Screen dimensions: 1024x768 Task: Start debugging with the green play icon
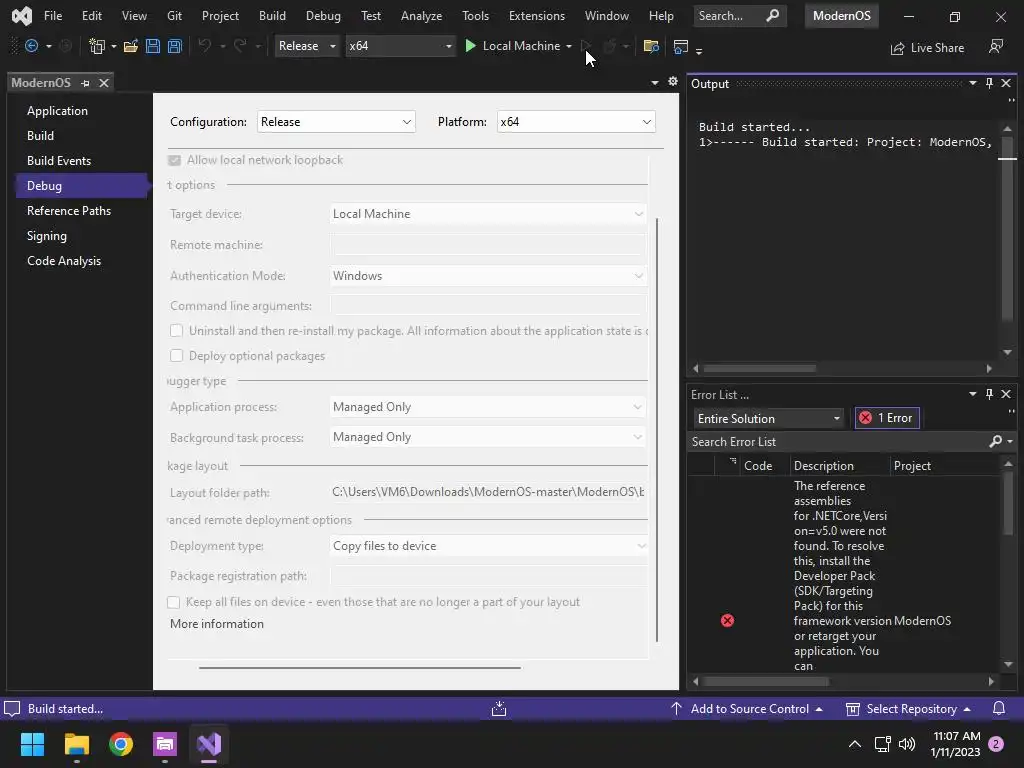470,46
